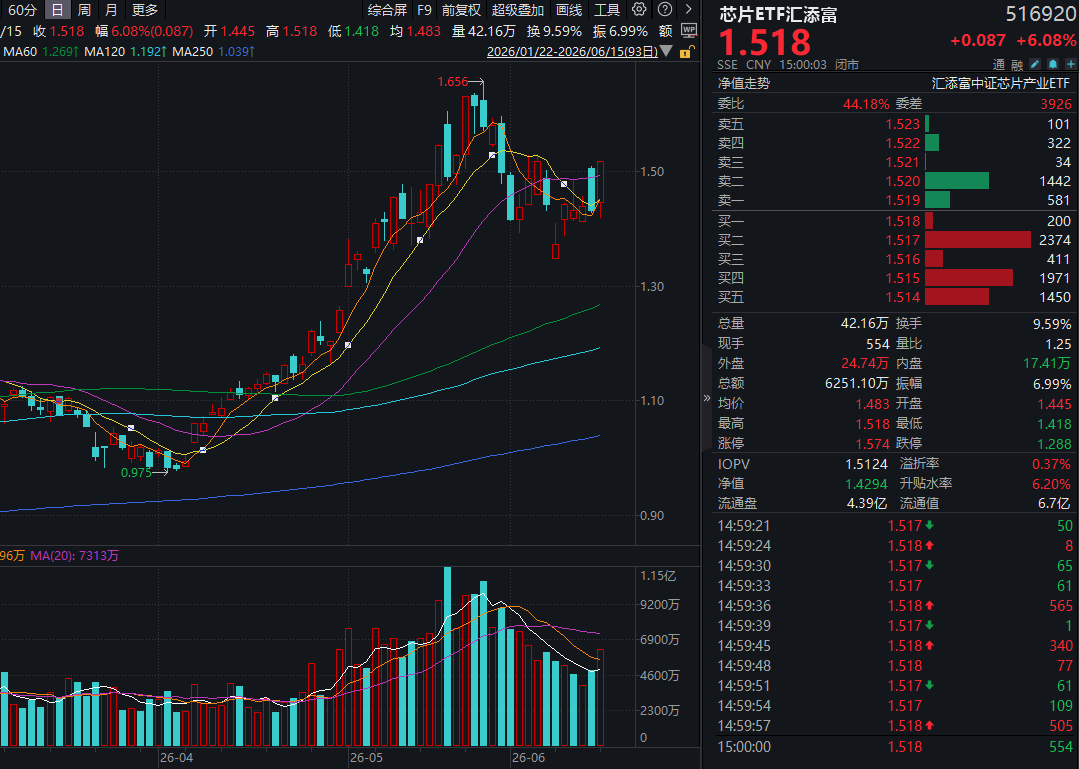Viewport: 1079px width, 769px height.
Task: Switch to the 60分 chart period
Action: [x=22, y=10]
